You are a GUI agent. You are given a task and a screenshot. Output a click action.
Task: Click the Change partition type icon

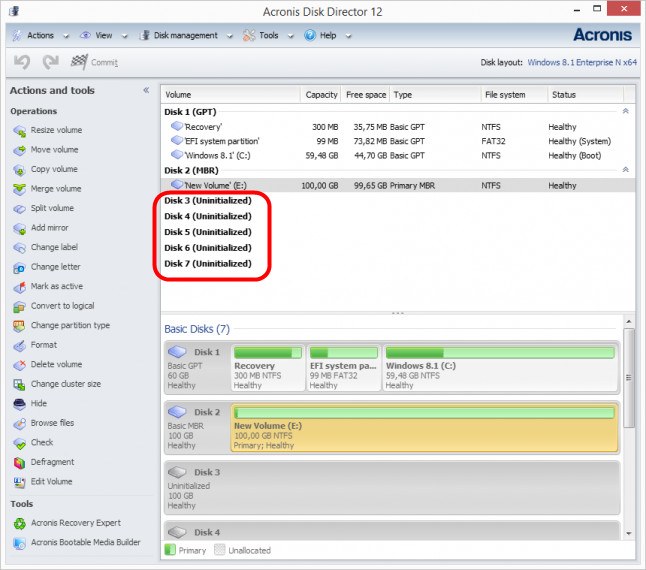19,326
